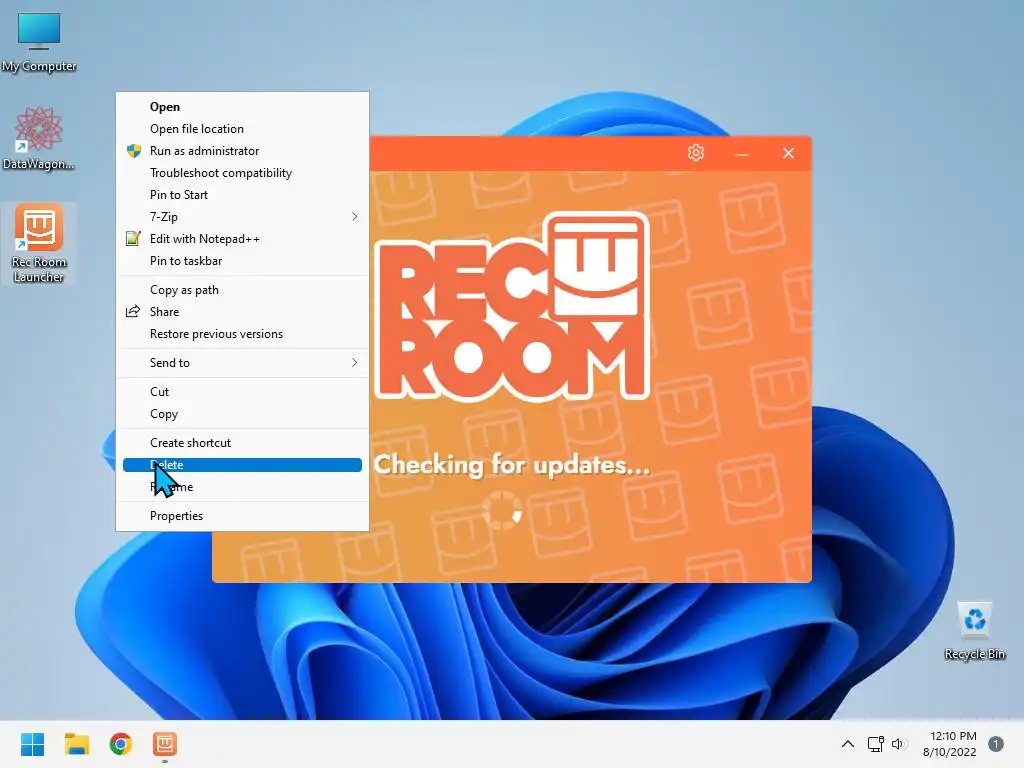
Task: Choose Pin to Start
Action: pyautogui.click(x=242, y=195)
